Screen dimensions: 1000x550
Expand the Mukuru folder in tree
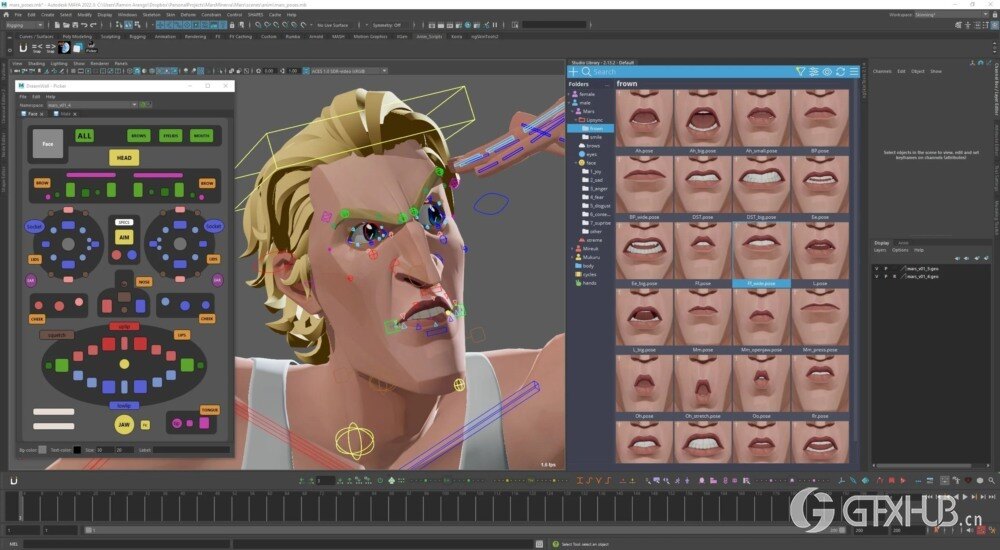coord(571,257)
